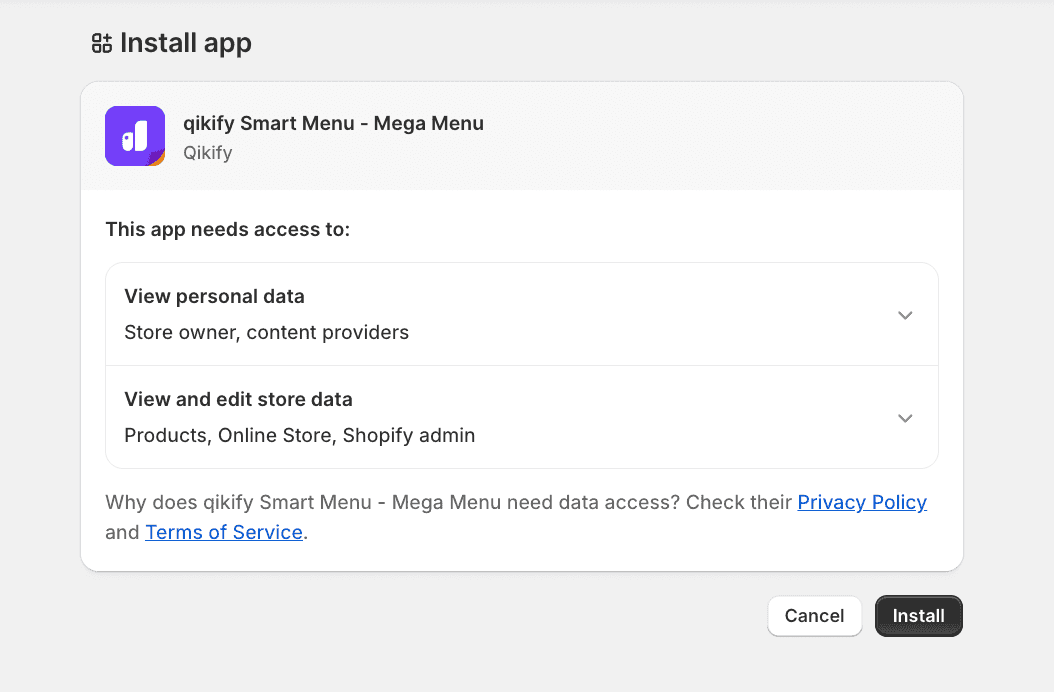Click the black Install button

point(918,616)
